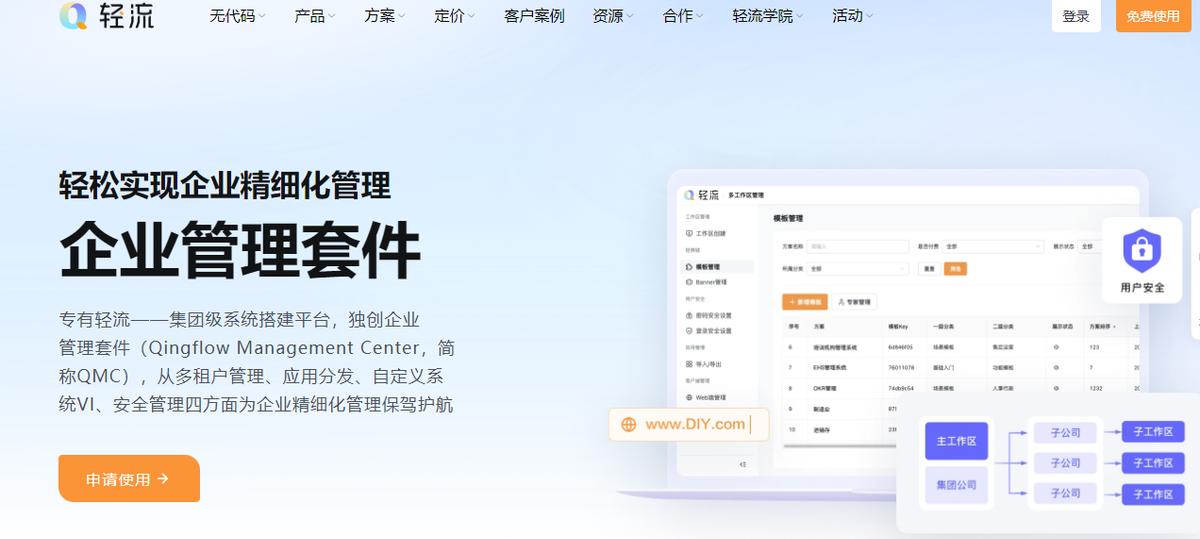Click the OKR管理 table row
The height and width of the screenshot is (539, 1200).
(x=960, y=388)
